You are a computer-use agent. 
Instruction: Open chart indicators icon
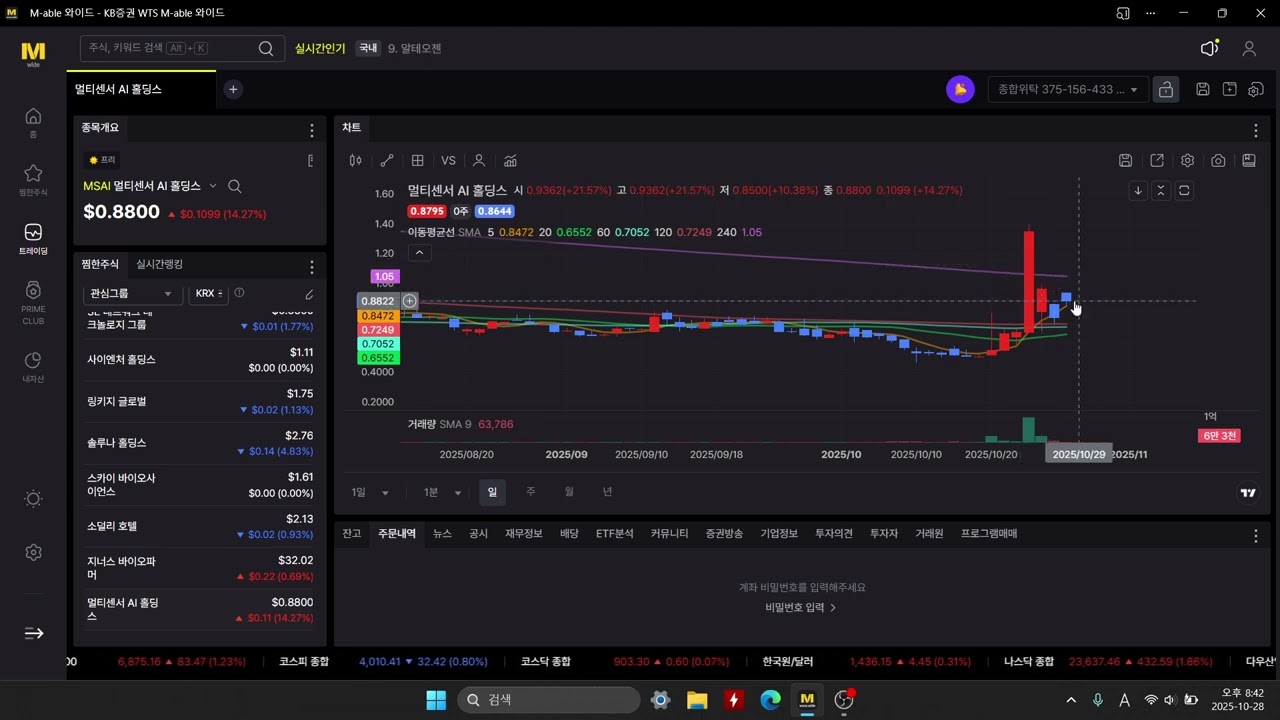(510, 160)
